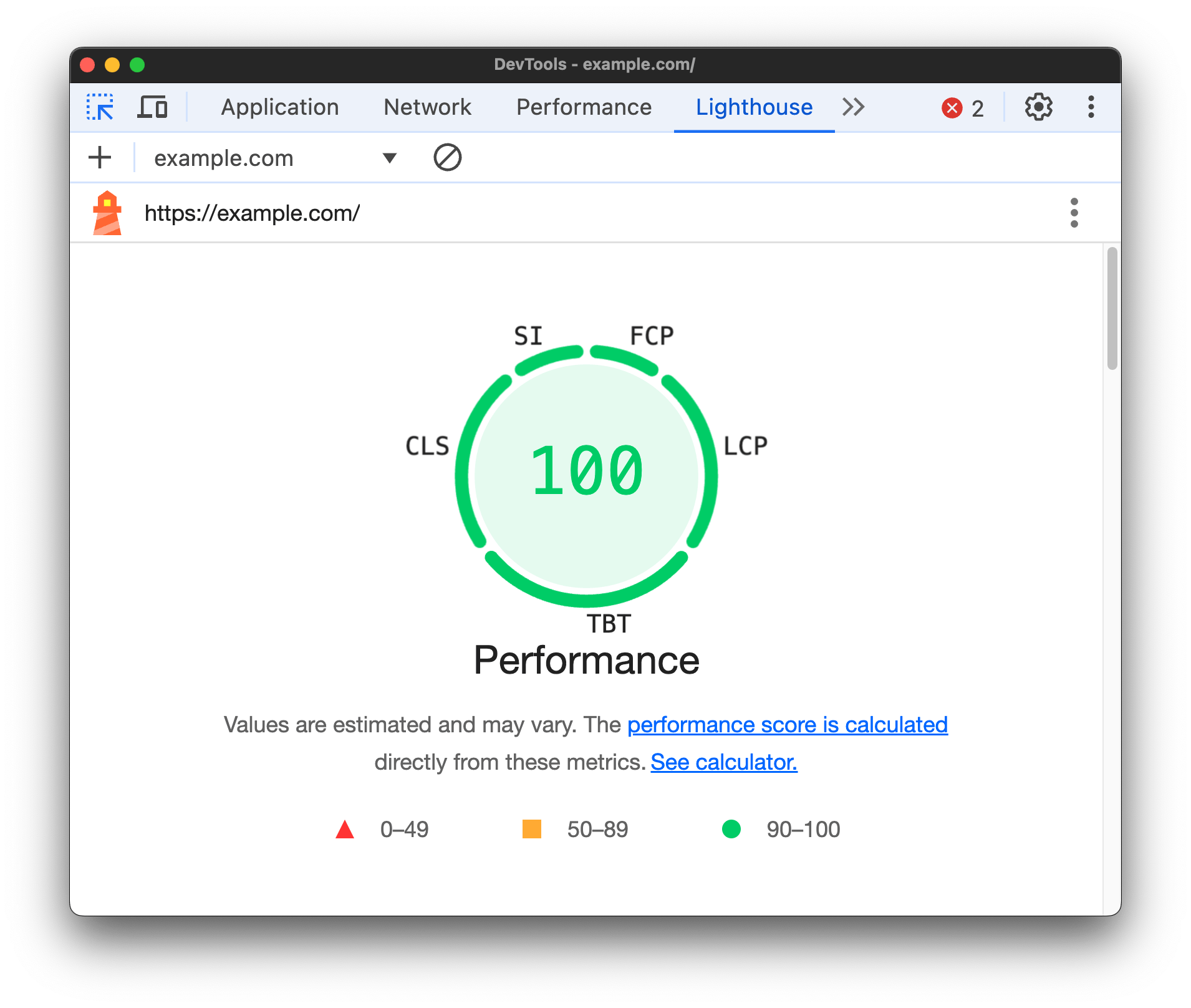Click the clear Lighthouse reports icon

tap(446, 157)
